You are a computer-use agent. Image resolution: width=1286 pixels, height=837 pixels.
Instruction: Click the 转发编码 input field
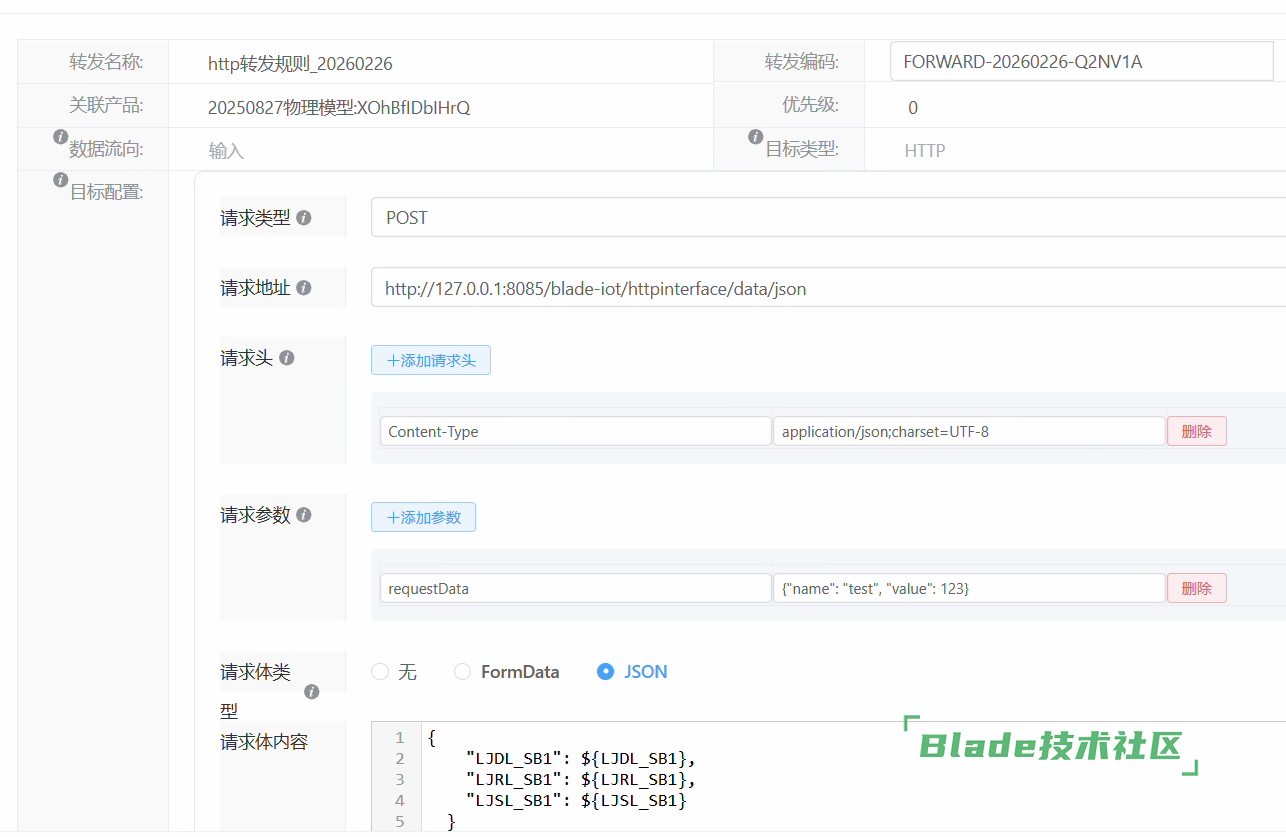[x=1081, y=62]
